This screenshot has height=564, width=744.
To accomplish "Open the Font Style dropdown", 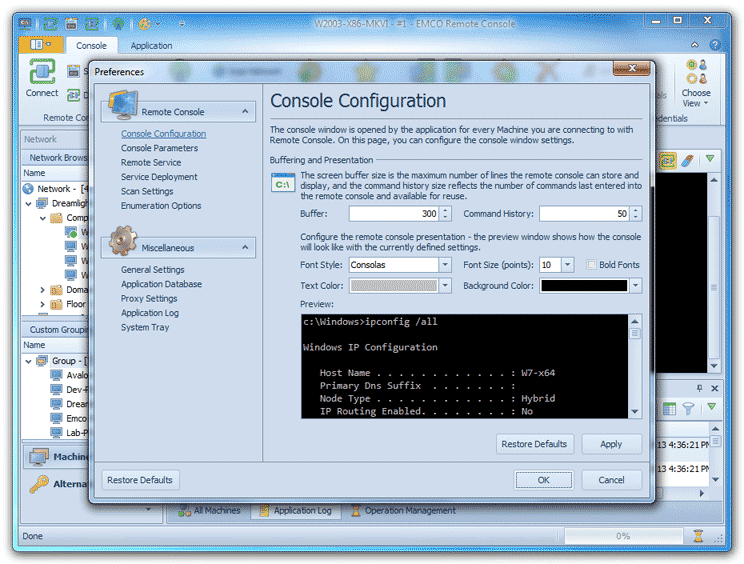I will pyautogui.click(x=445, y=265).
